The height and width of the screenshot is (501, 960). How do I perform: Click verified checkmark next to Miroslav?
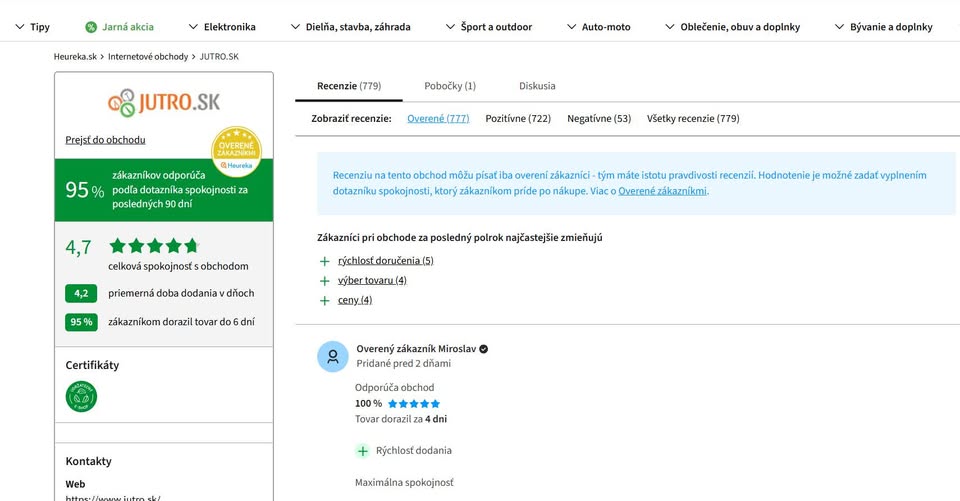click(484, 349)
